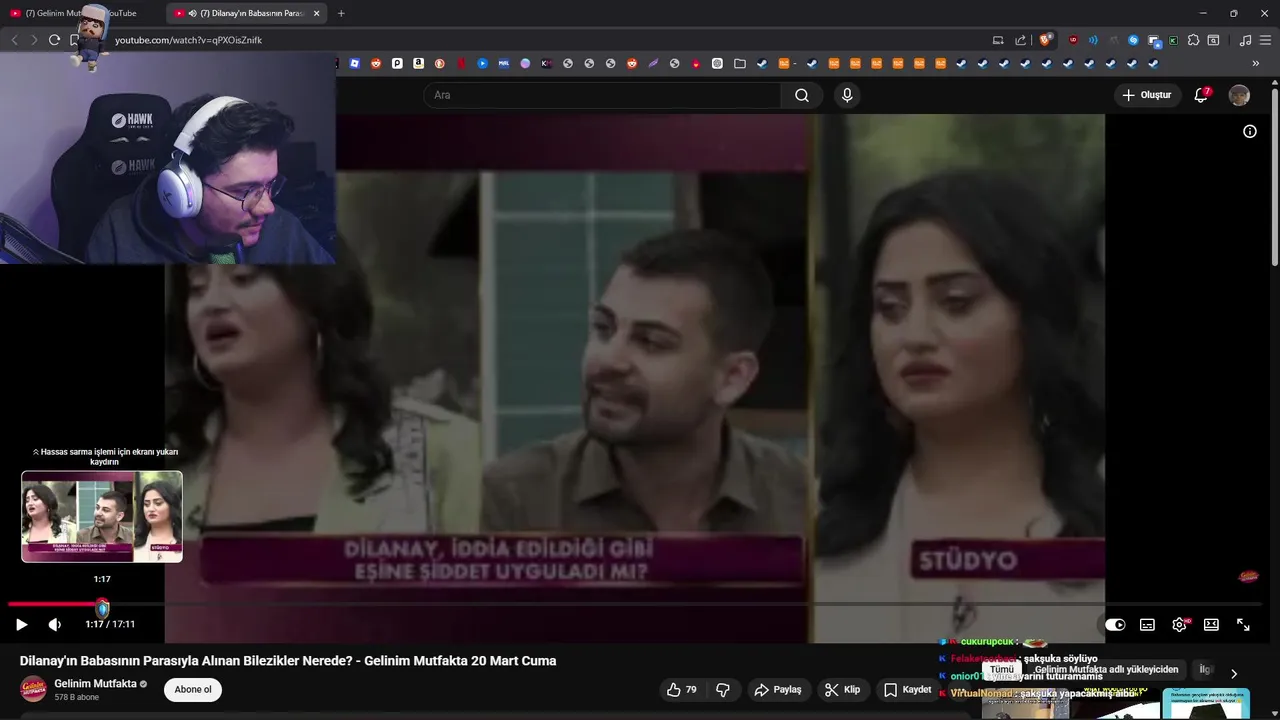Screen dimensions: 1280x720
Task: Show hidden bookmarks with double chevron
Action: coord(1255,63)
